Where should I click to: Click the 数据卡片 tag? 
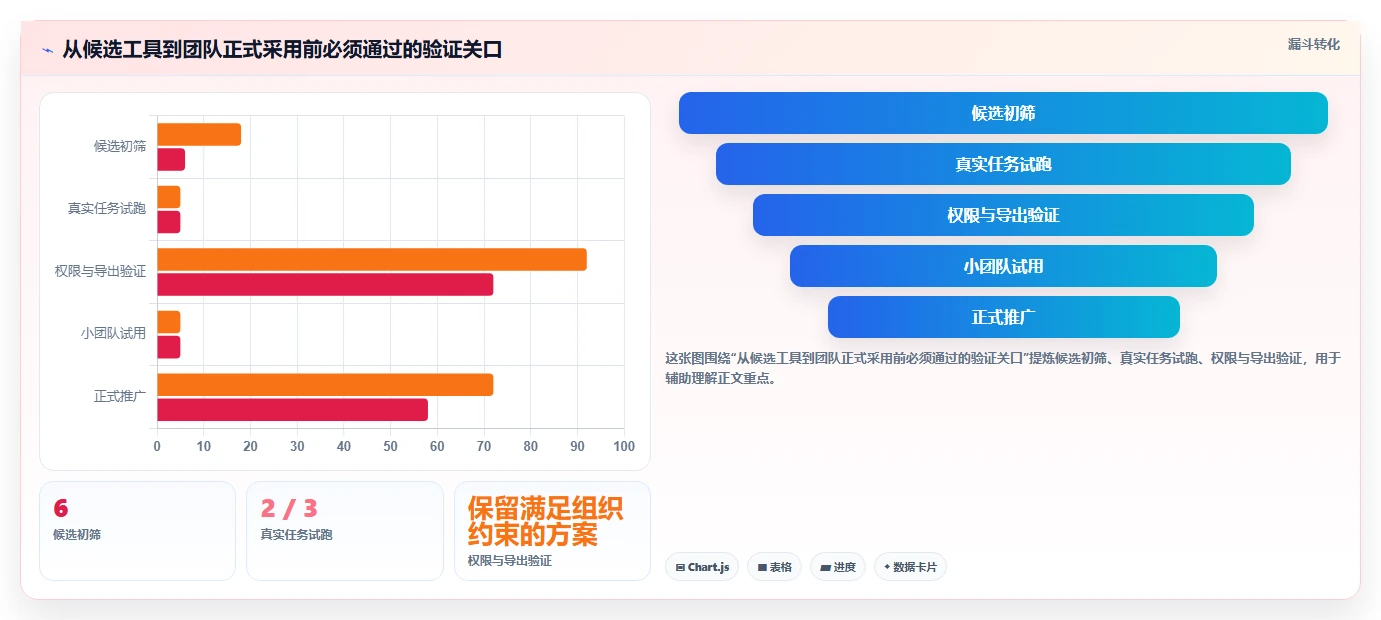(x=910, y=567)
